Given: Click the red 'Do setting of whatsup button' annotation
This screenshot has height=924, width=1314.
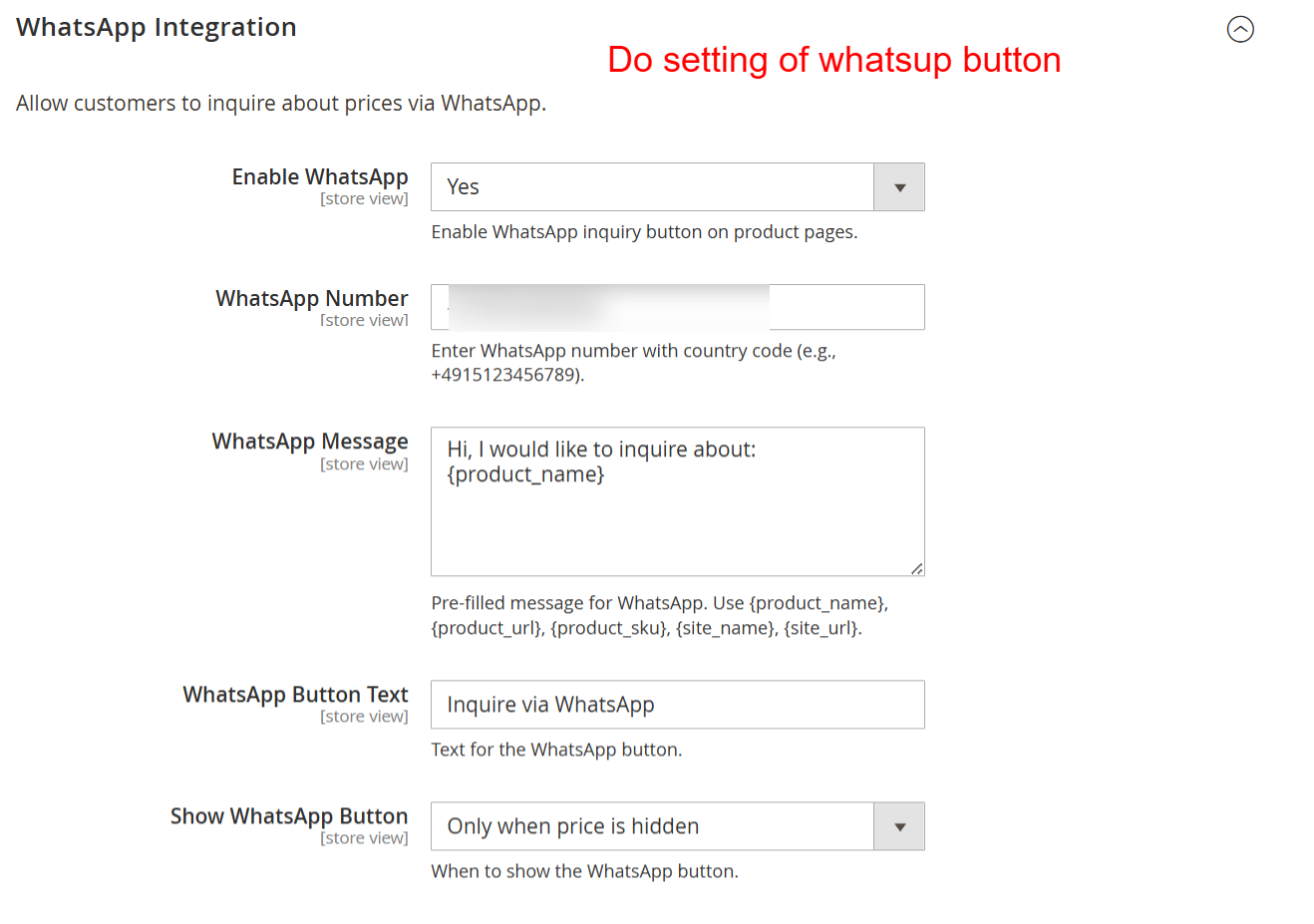Looking at the screenshot, I should [833, 60].
